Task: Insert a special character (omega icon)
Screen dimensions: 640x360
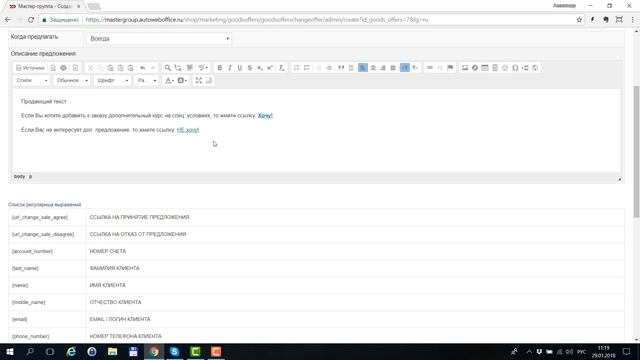Action: coord(515,68)
